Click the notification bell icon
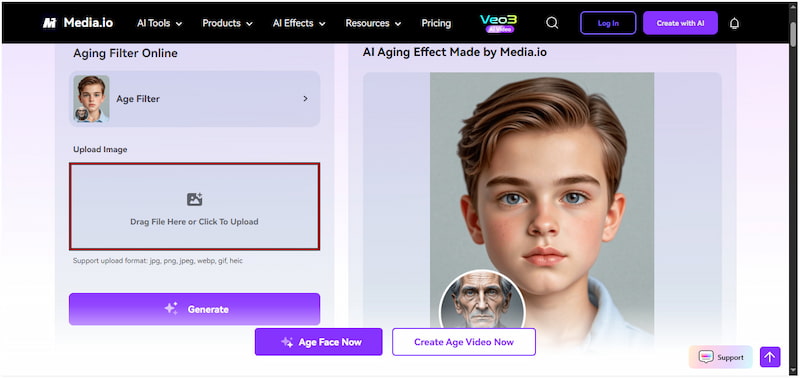Image resolution: width=800 pixels, height=378 pixels. pos(734,23)
